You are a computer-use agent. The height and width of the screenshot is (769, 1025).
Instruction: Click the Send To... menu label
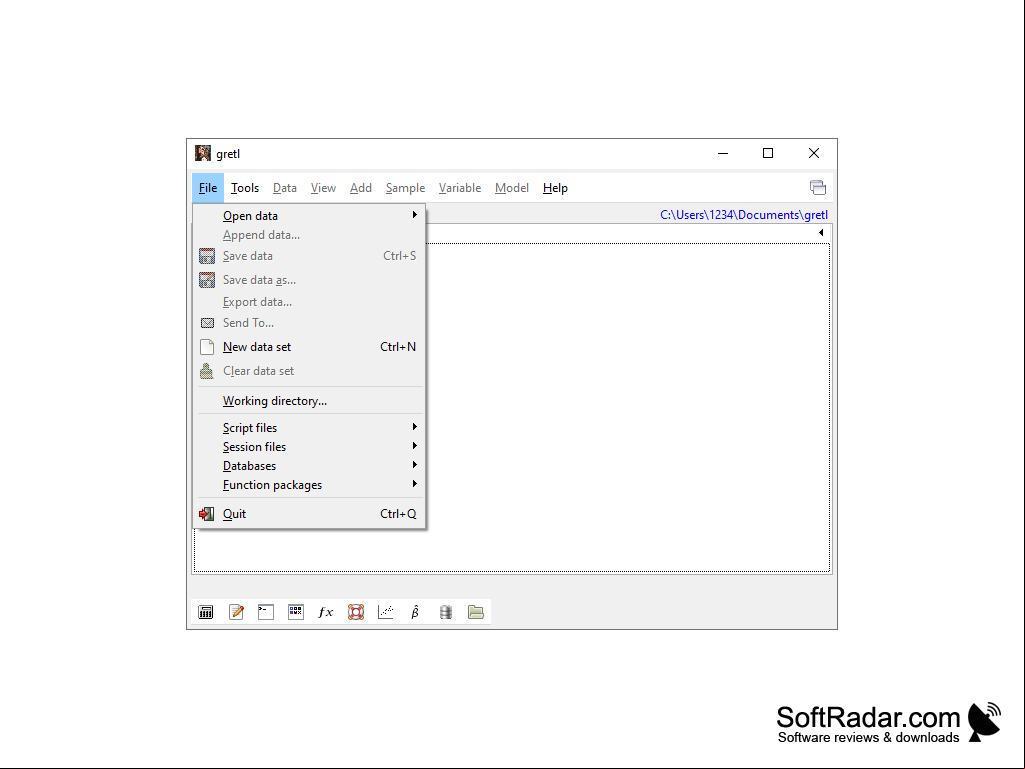point(248,323)
